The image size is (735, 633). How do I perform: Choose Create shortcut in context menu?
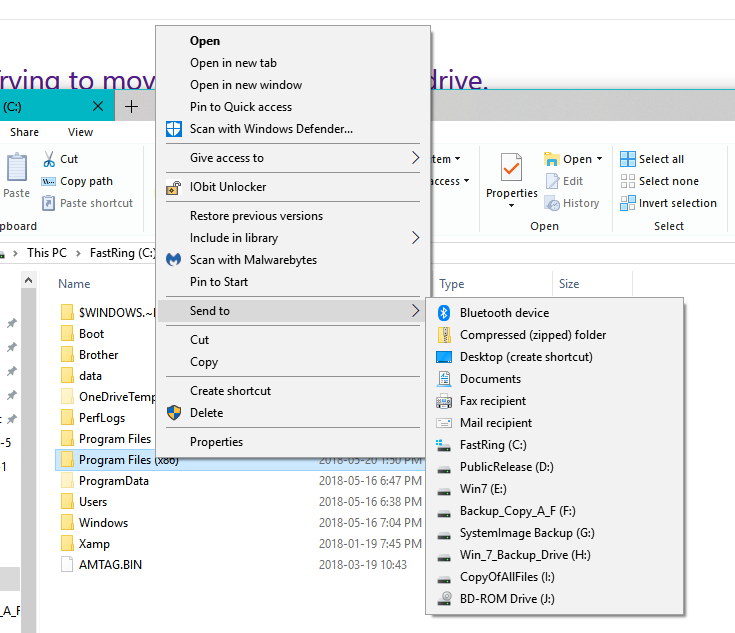tap(231, 391)
